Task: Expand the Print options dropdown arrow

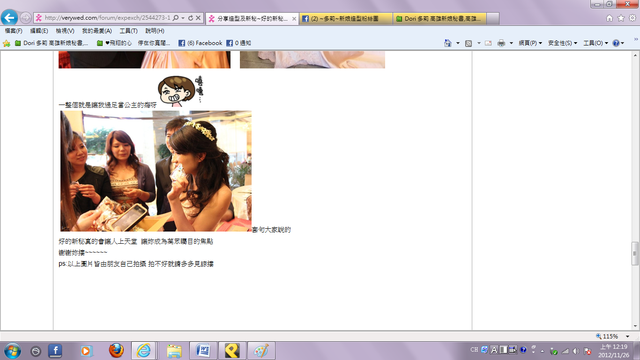Action: coord(511,43)
